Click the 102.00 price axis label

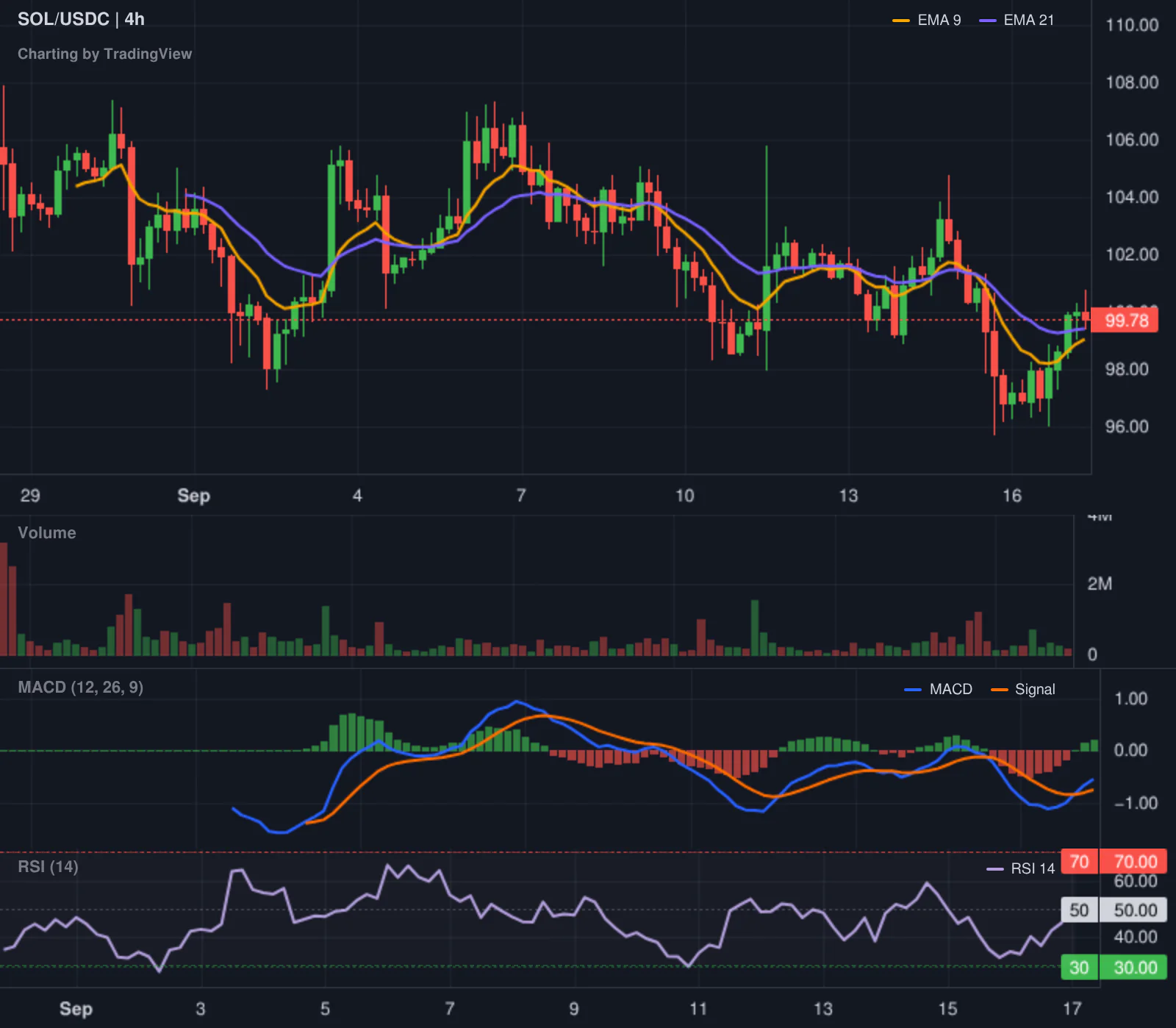pos(1132,254)
